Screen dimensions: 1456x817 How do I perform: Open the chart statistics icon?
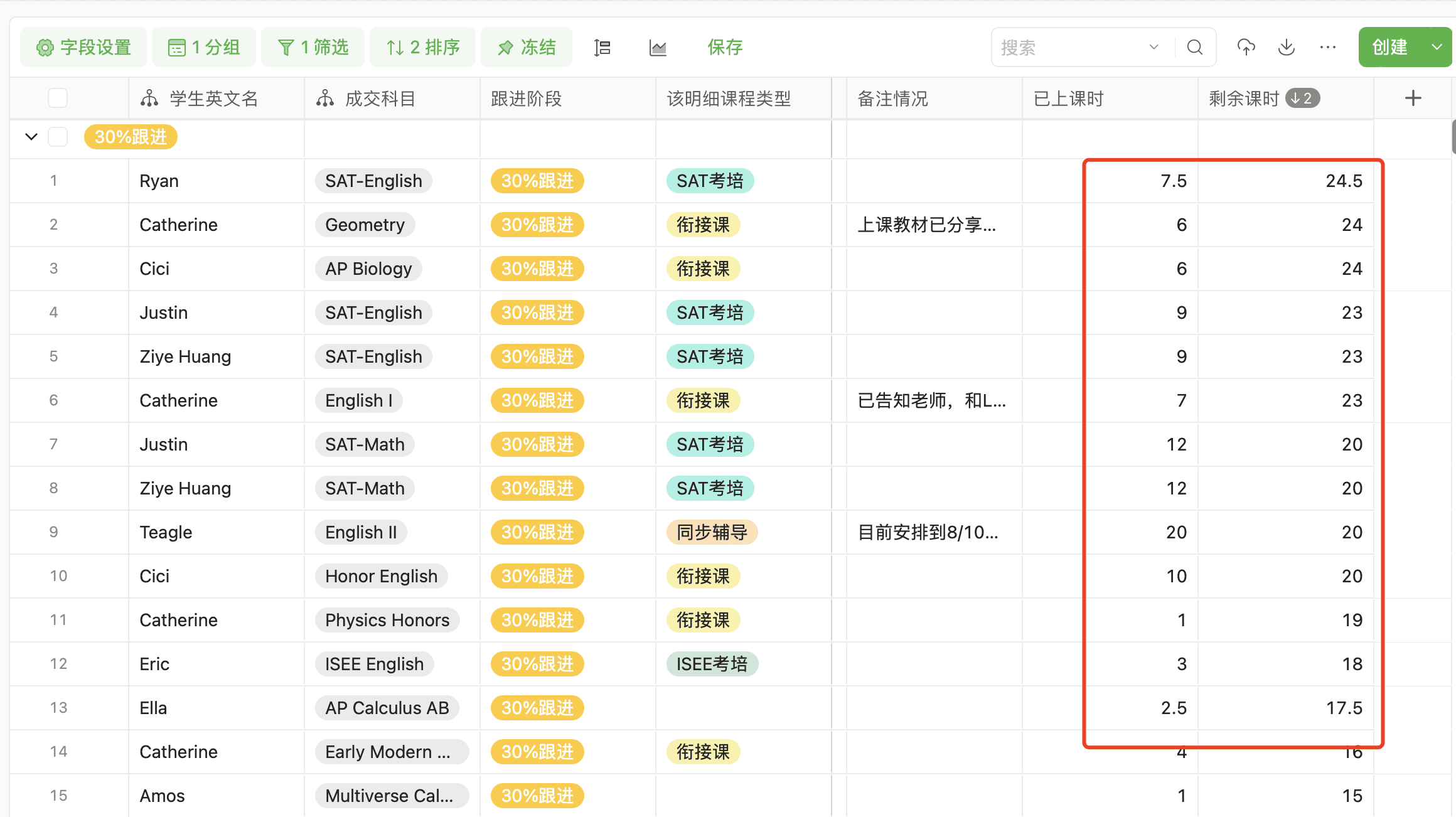coord(658,48)
